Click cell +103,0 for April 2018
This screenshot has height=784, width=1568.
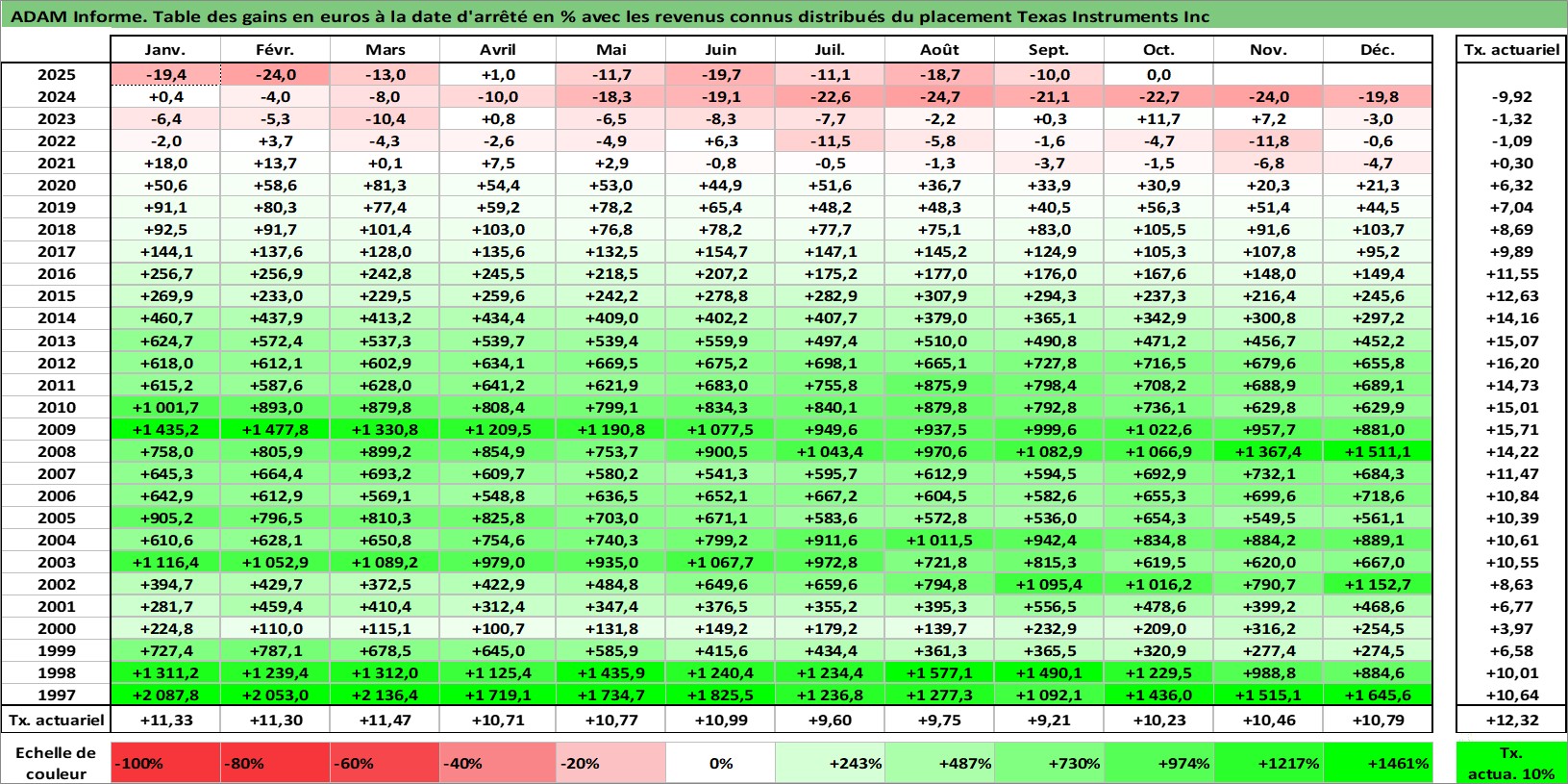click(x=498, y=229)
